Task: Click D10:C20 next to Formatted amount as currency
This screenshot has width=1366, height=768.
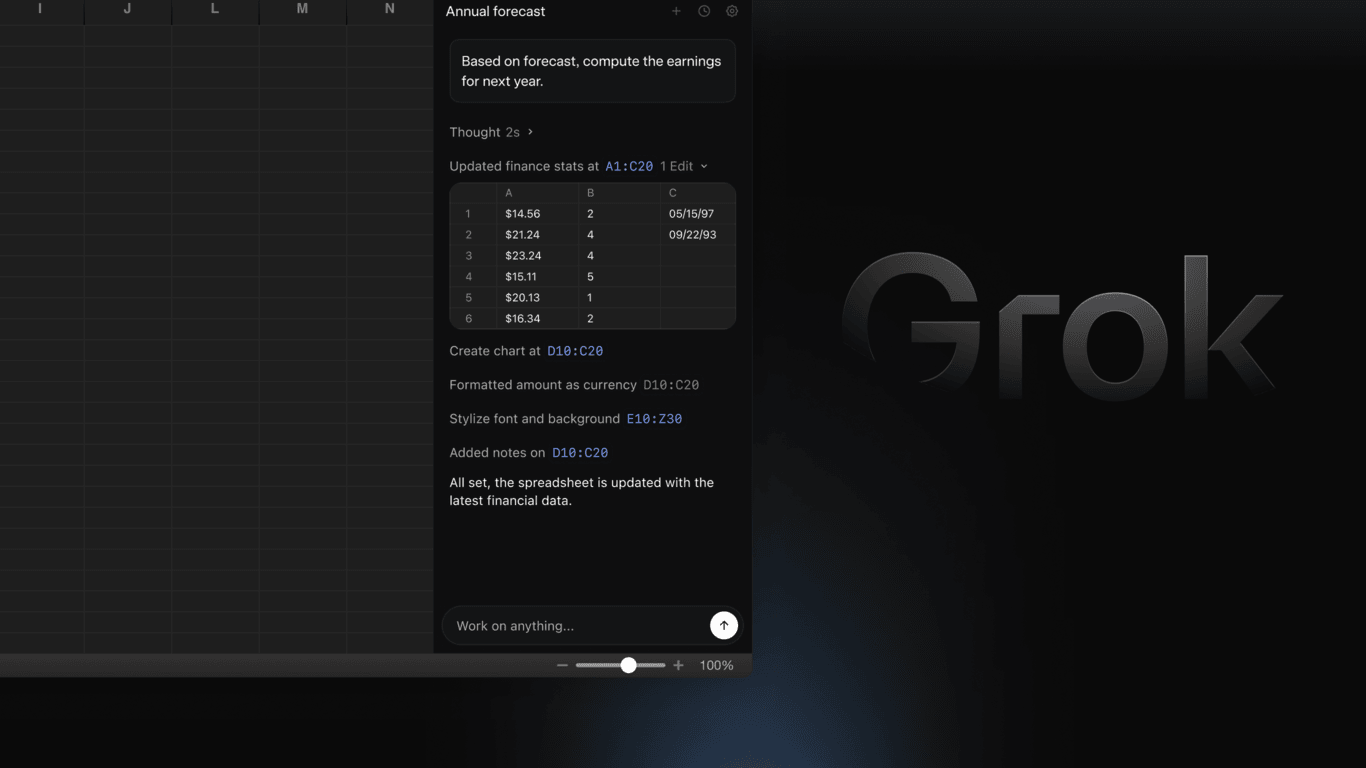Action: [x=671, y=385]
